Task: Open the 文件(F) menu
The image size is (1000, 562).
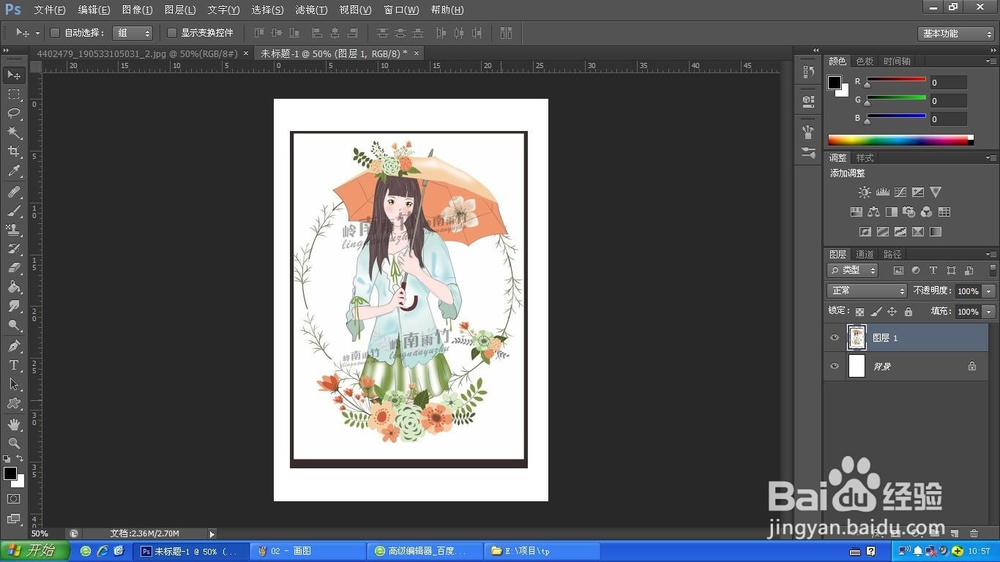Action: pyautogui.click(x=49, y=10)
